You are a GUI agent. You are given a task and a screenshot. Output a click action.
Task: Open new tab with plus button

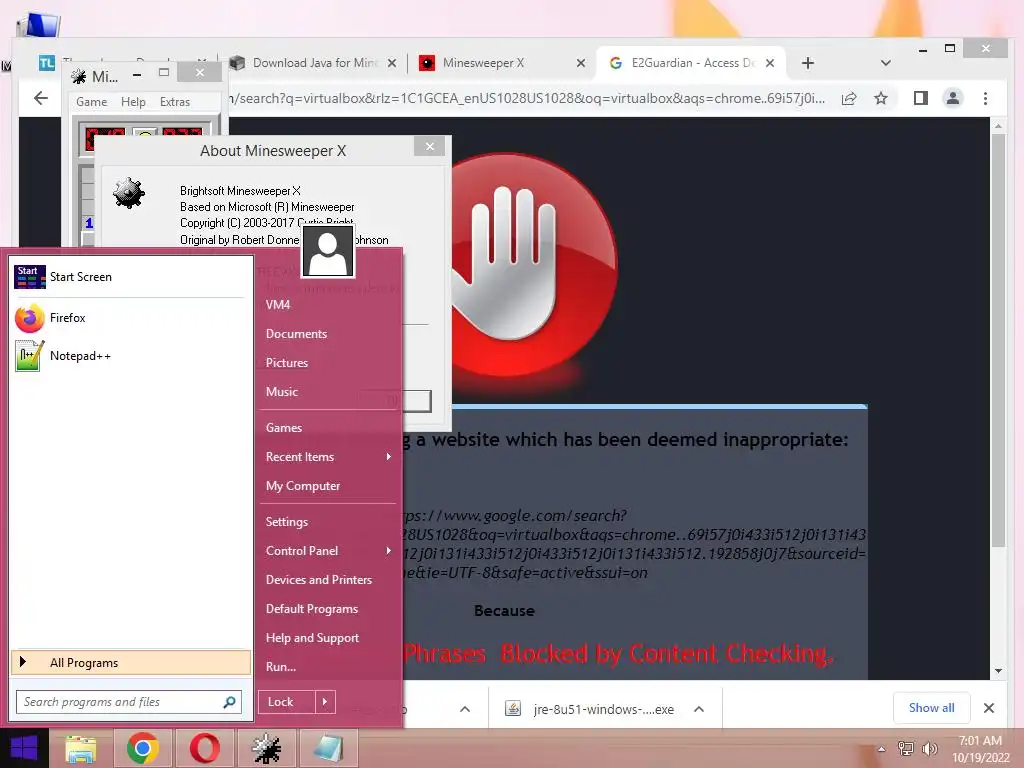pos(808,63)
